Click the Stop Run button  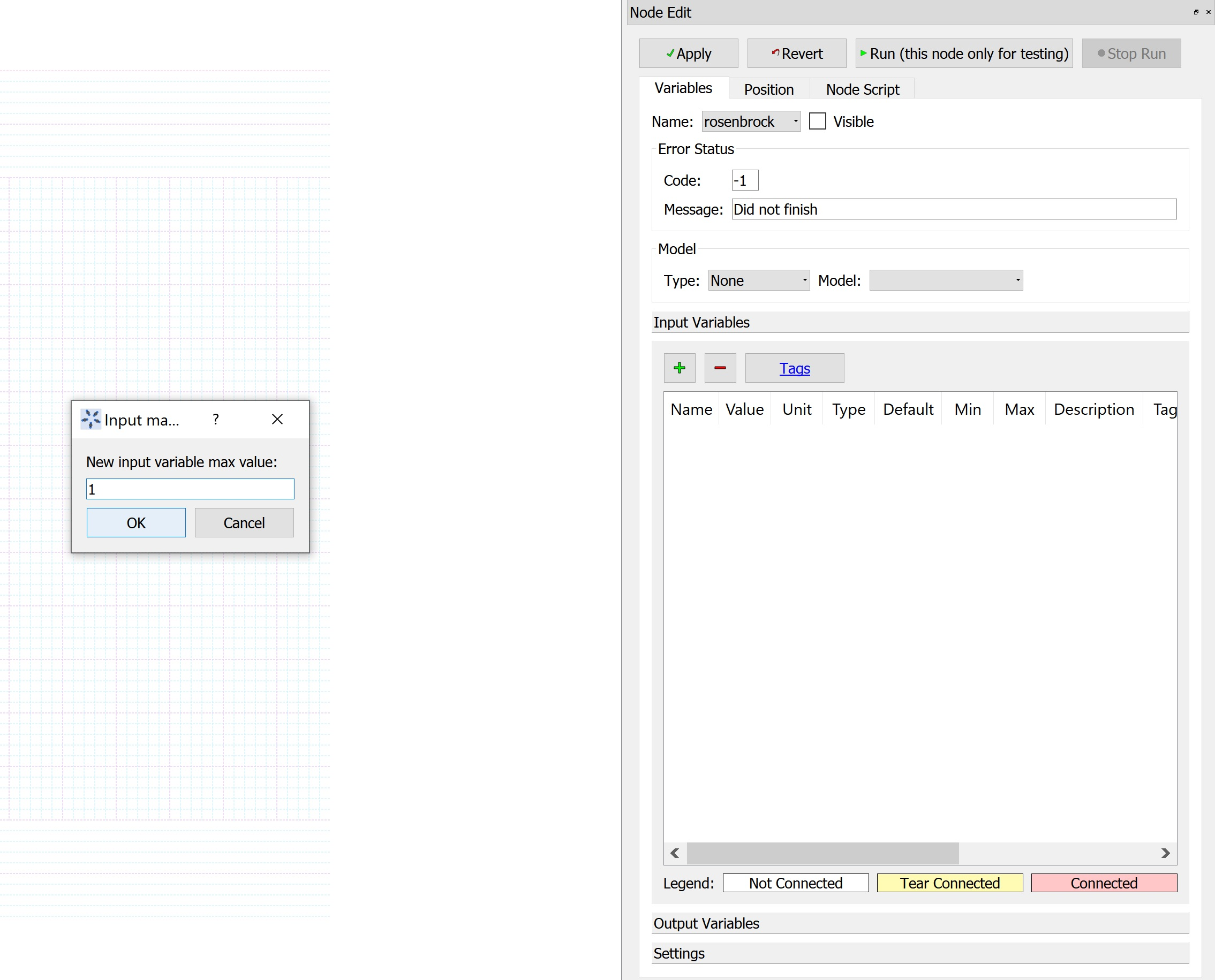point(1131,54)
